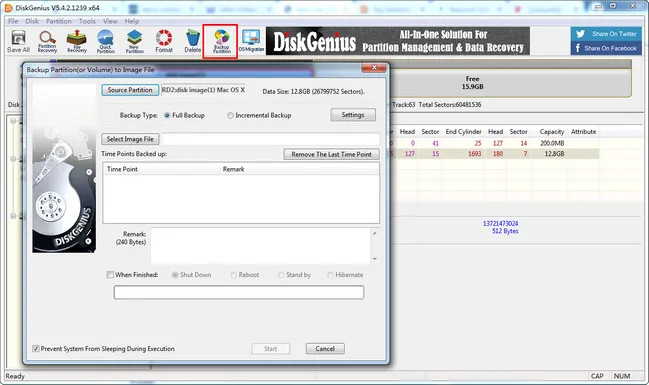Click the 13721473024 value text

(x=500, y=224)
